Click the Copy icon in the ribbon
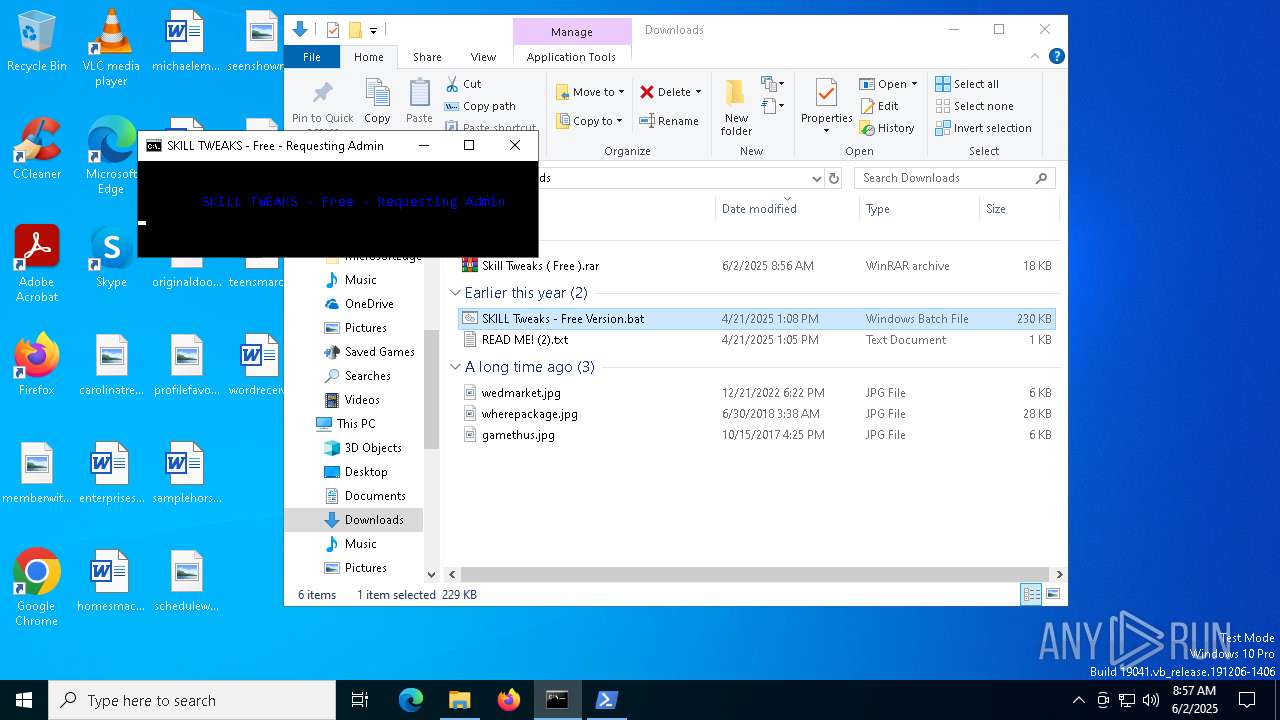The height and width of the screenshot is (720, 1280). [377, 101]
